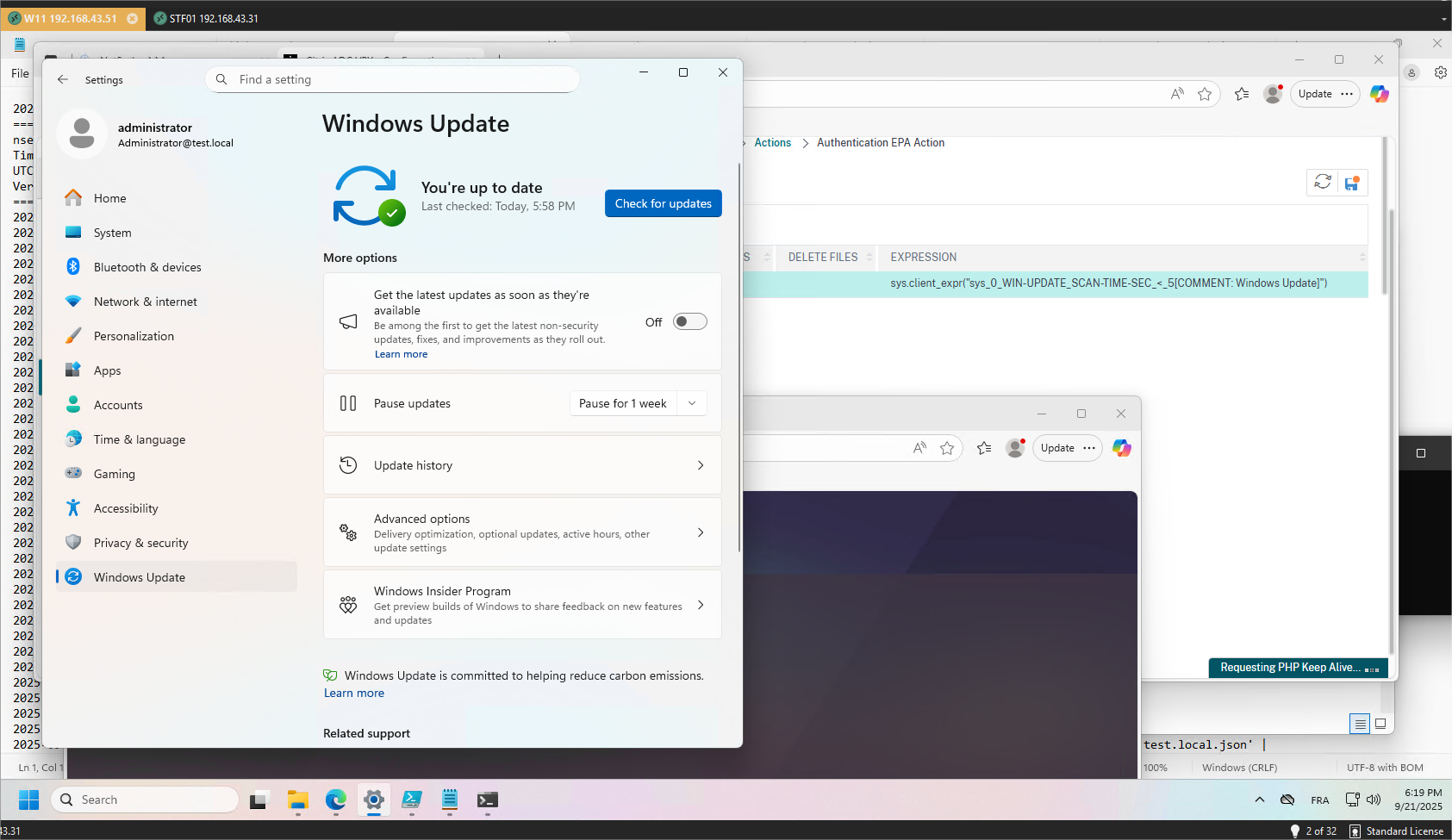Click the refresh icon above the expression table
1452x840 pixels.
[x=1323, y=182]
